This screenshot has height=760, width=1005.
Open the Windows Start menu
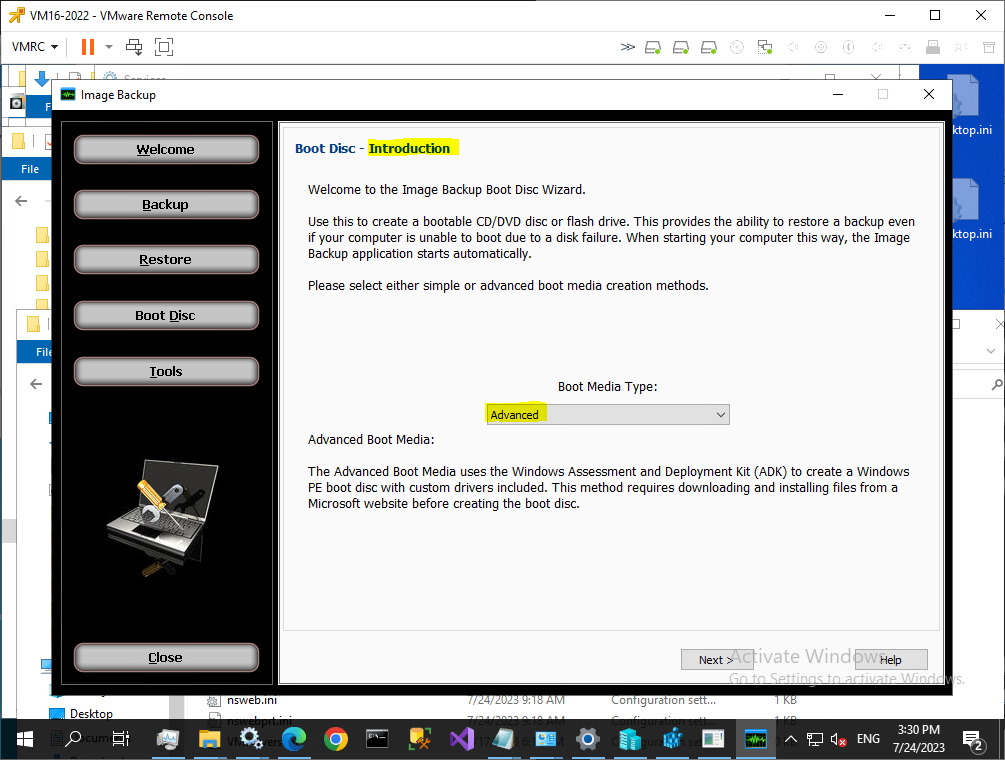coord(24,739)
